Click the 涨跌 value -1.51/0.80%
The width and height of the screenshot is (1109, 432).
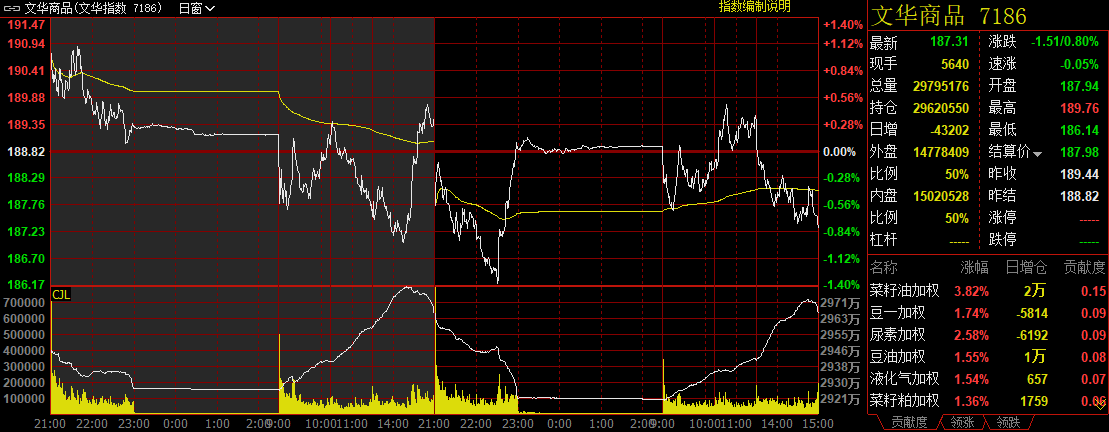click(x=1064, y=42)
